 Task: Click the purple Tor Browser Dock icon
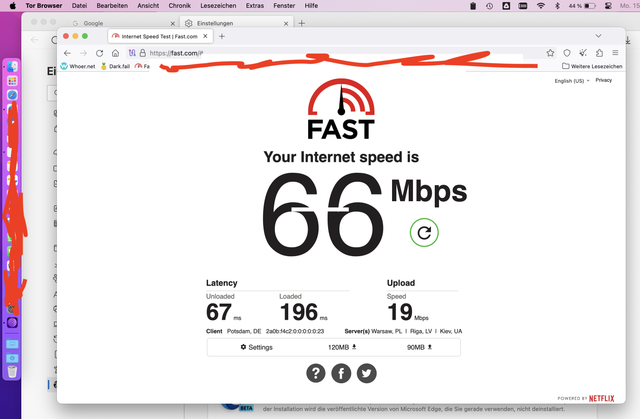point(12,323)
